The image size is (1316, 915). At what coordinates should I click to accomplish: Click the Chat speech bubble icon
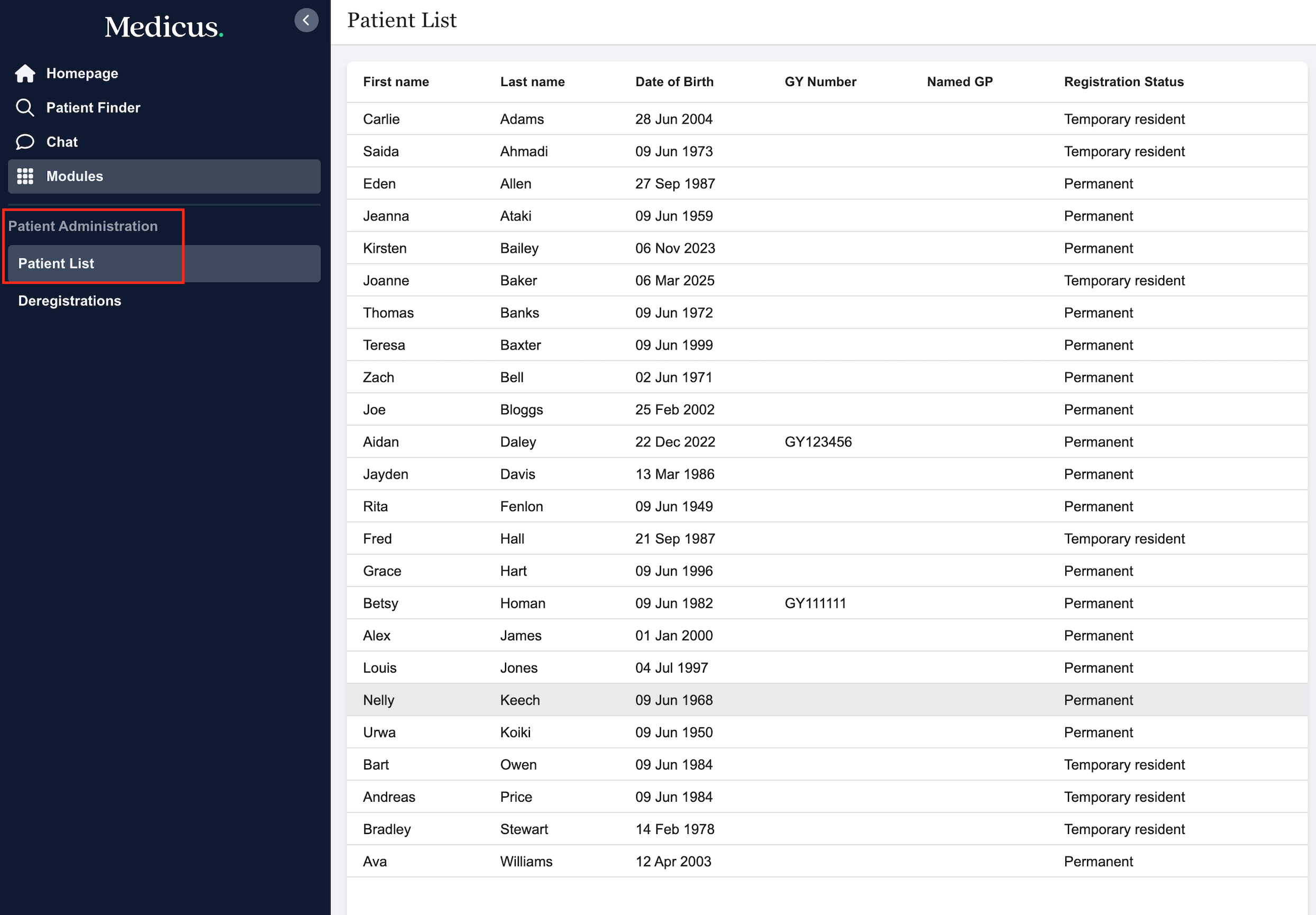tap(25, 142)
